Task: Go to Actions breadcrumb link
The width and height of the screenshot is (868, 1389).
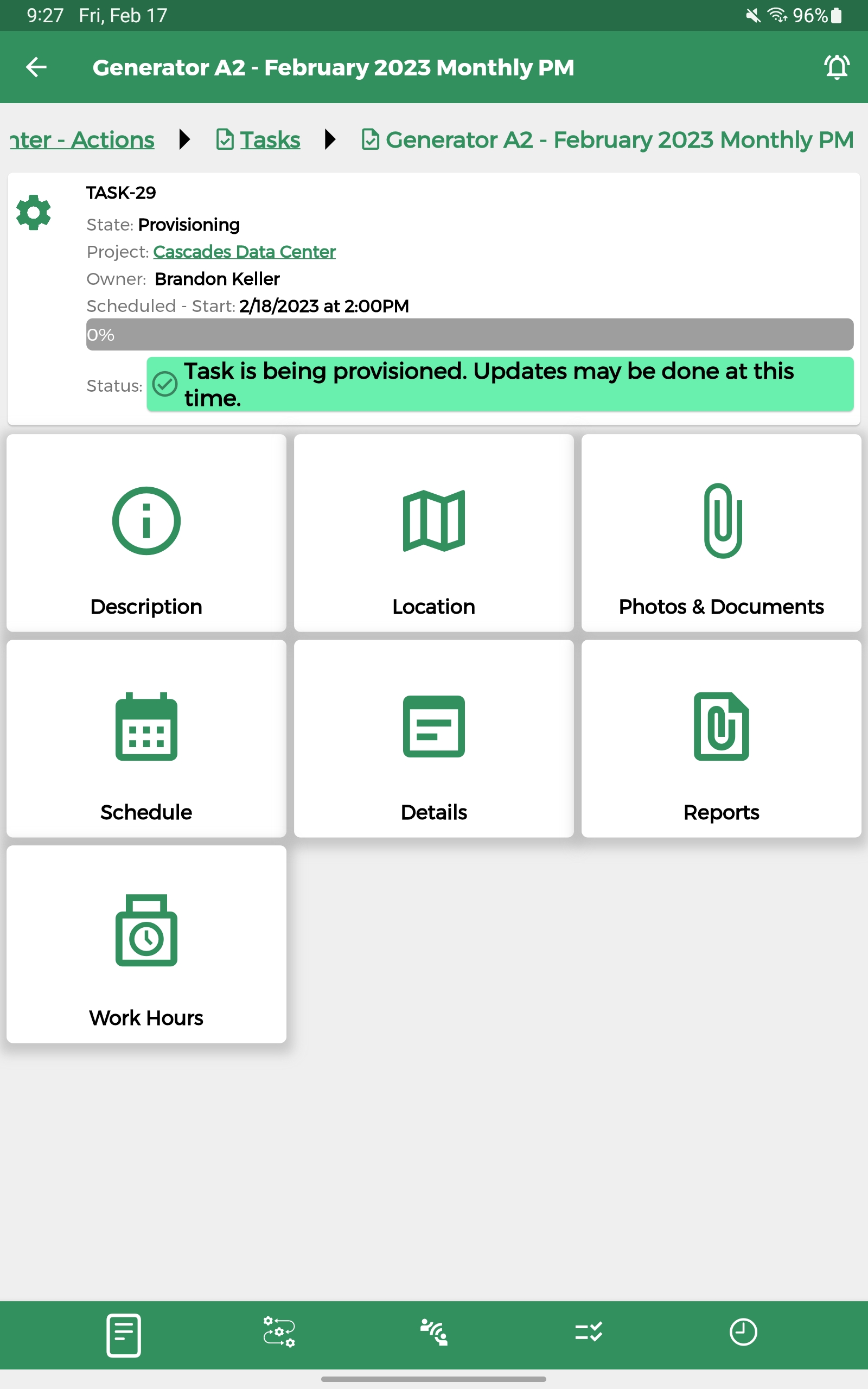Action: click(x=82, y=139)
